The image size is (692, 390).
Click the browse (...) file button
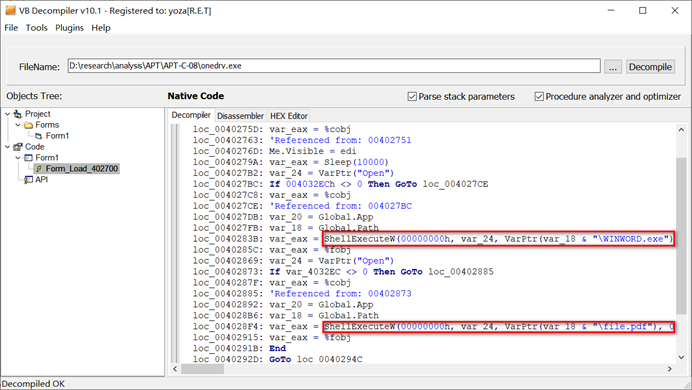point(613,67)
